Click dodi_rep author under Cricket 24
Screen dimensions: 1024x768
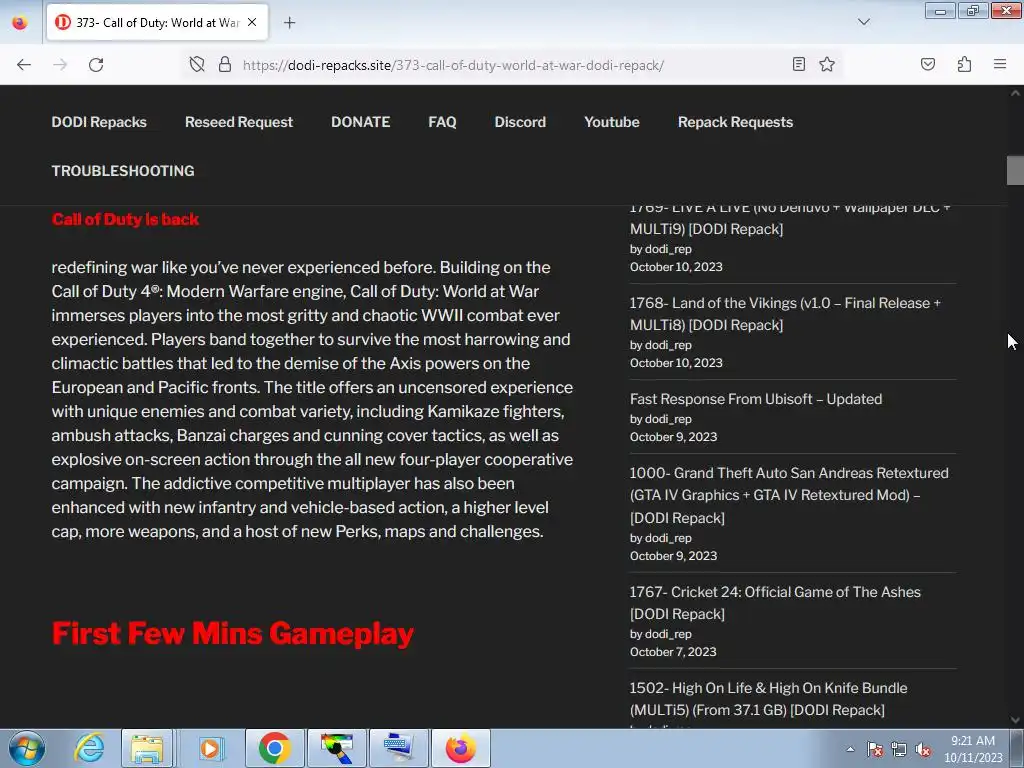(668, 634)
